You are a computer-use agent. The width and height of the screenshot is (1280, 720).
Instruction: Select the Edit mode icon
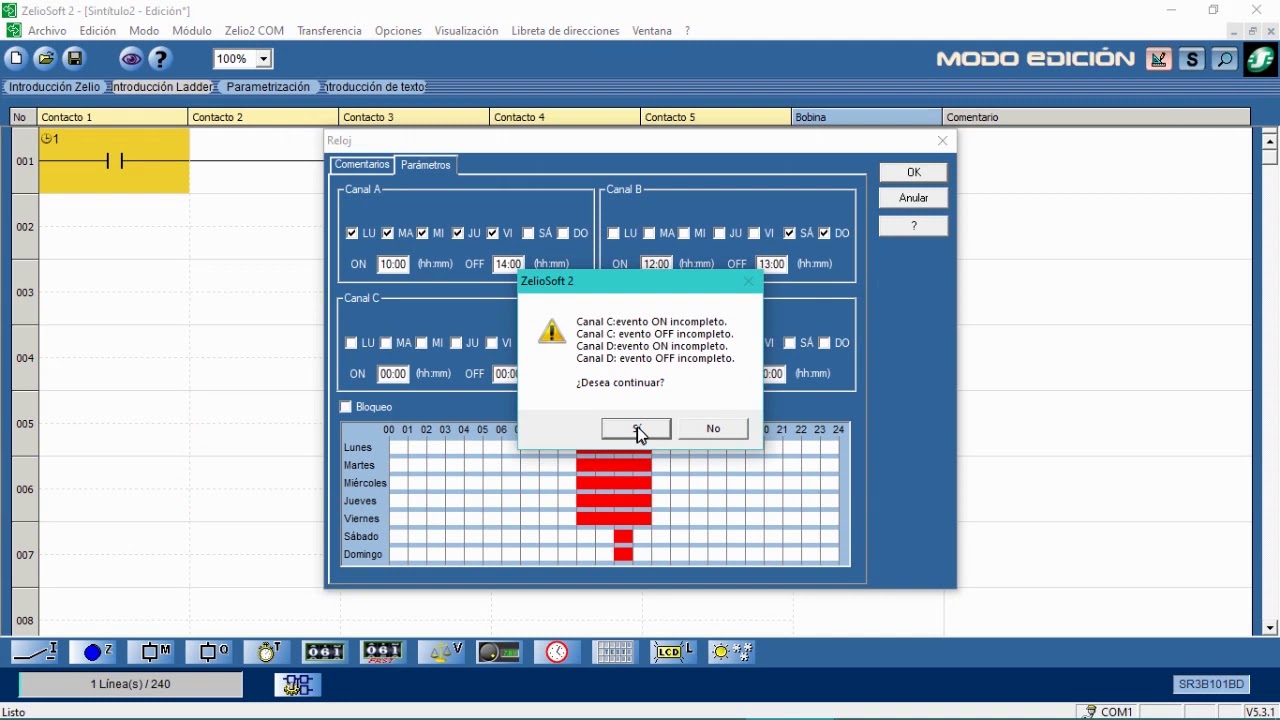[x=1159, y=59]
